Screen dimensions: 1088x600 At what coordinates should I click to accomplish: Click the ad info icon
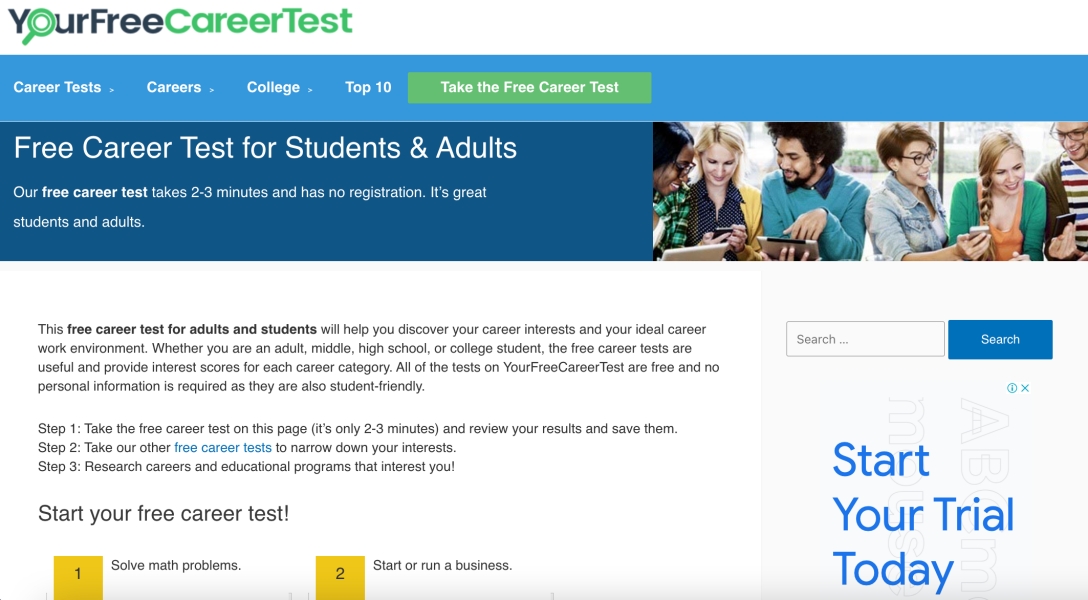tap(1012, 388)
